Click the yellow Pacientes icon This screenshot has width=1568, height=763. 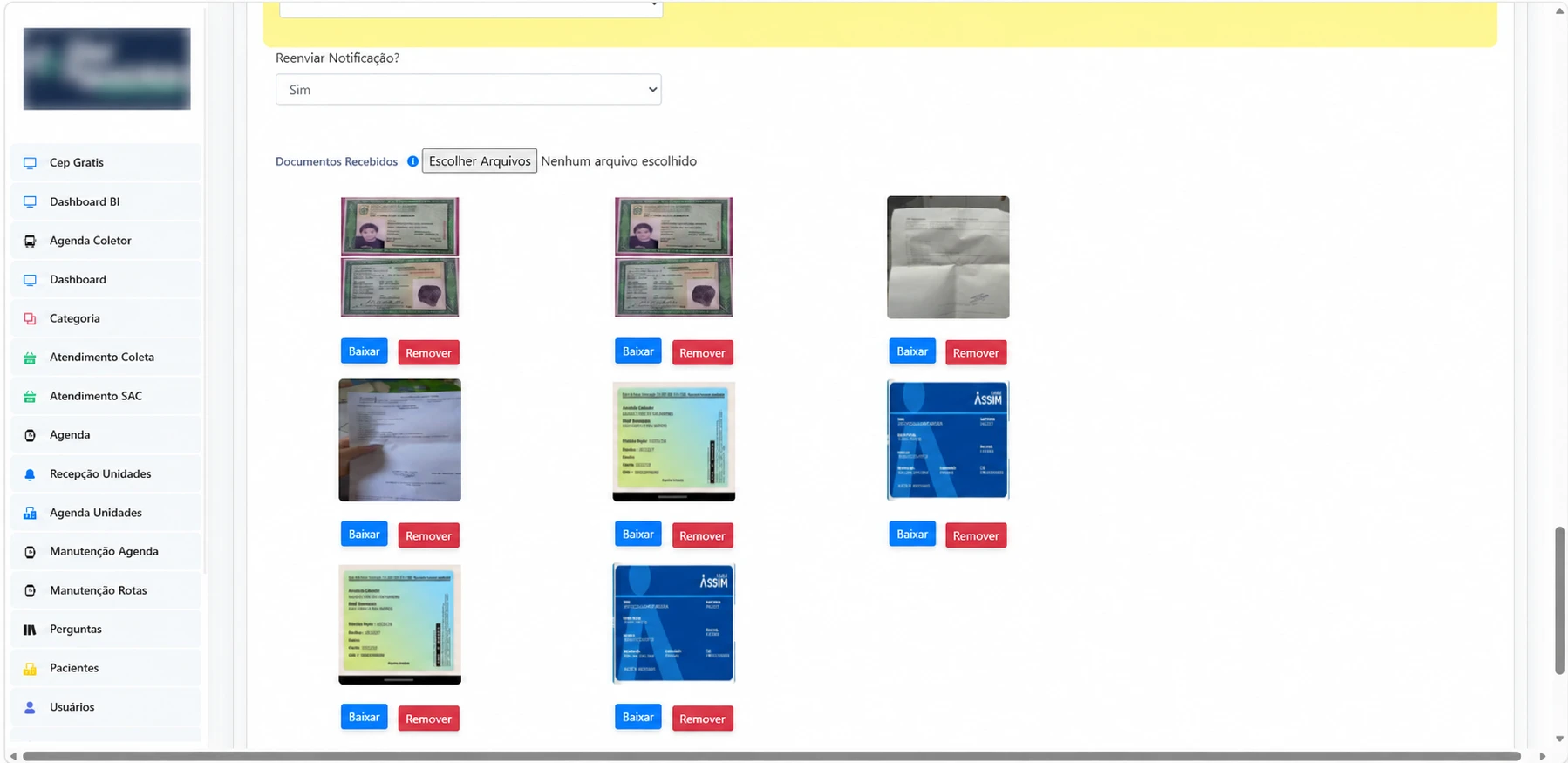pos(30,669)
